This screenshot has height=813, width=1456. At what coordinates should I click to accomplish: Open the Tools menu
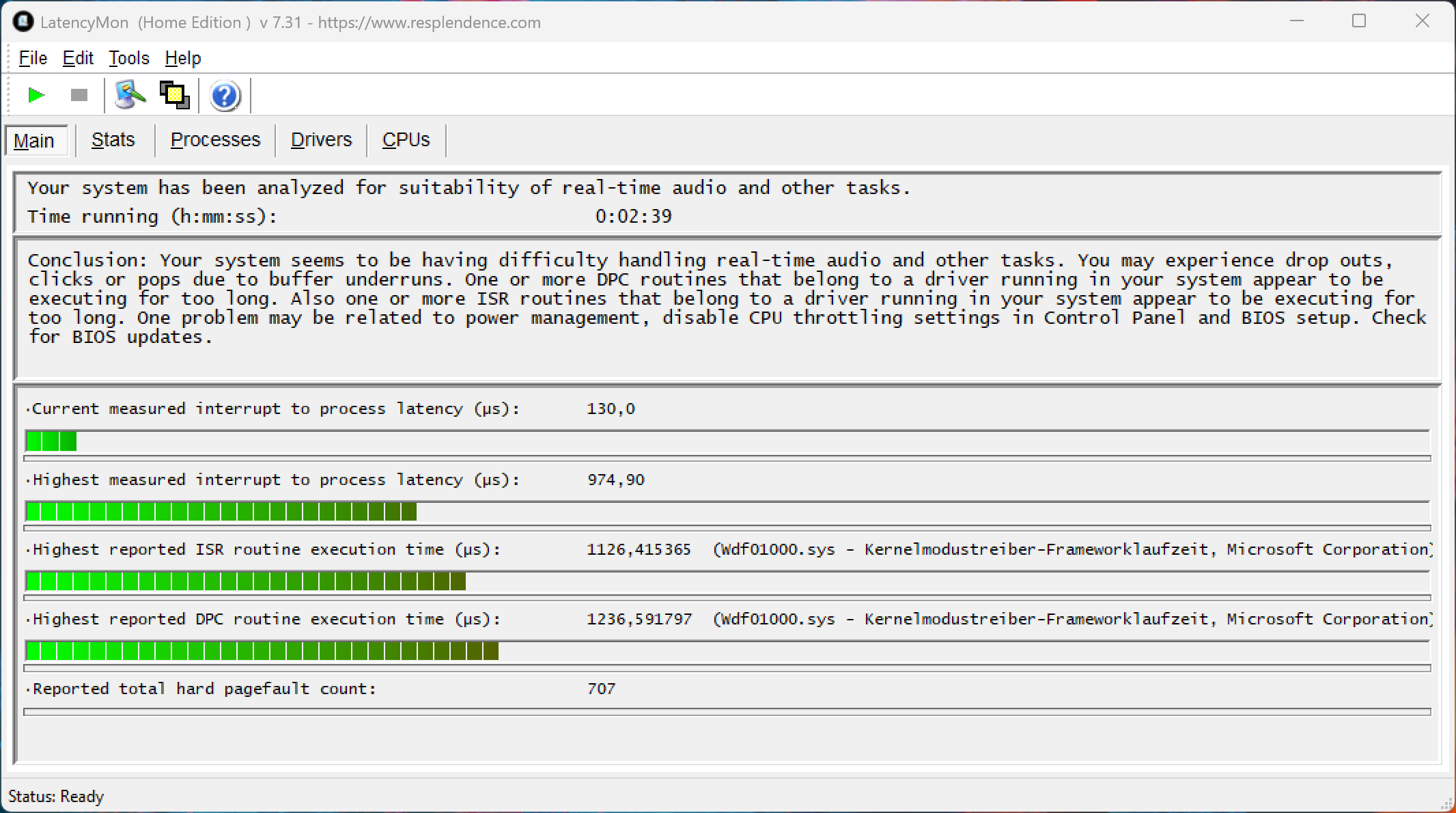click(x=128, y=58)
